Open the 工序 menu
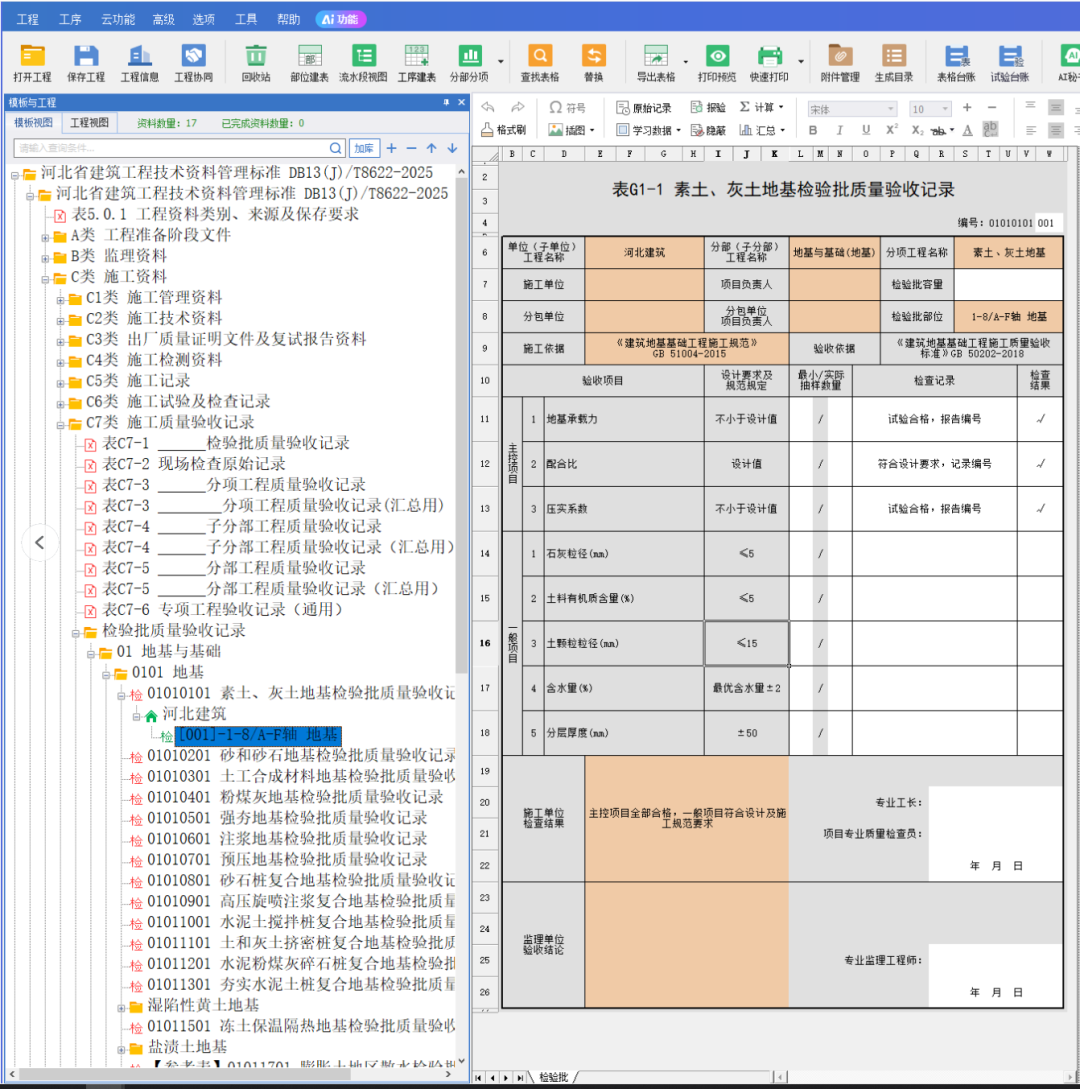Viewport: 1080px width, 1089px height. tap(69, 19)
